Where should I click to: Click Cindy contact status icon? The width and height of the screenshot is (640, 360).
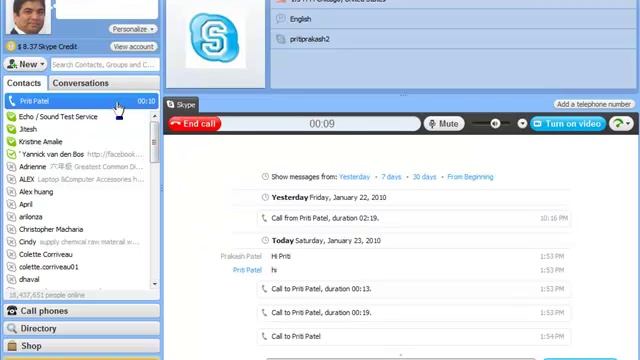11,242
